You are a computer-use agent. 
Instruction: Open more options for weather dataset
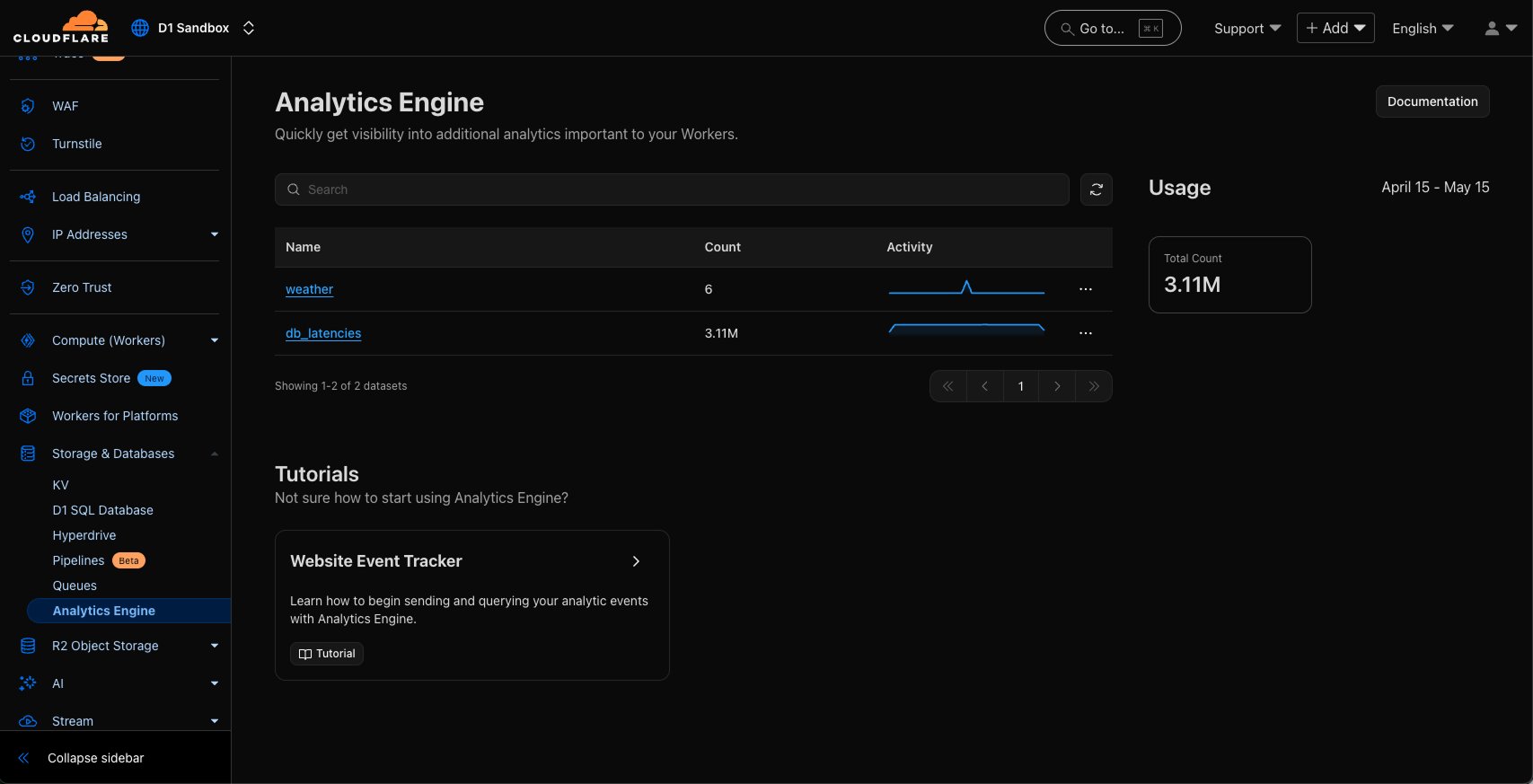tap(1086, 289)
